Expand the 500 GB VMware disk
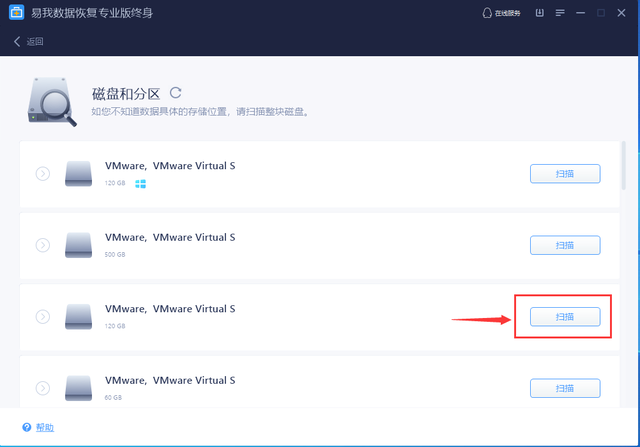Viewport: 640px width, 447px height. click(x=43, y=245)
